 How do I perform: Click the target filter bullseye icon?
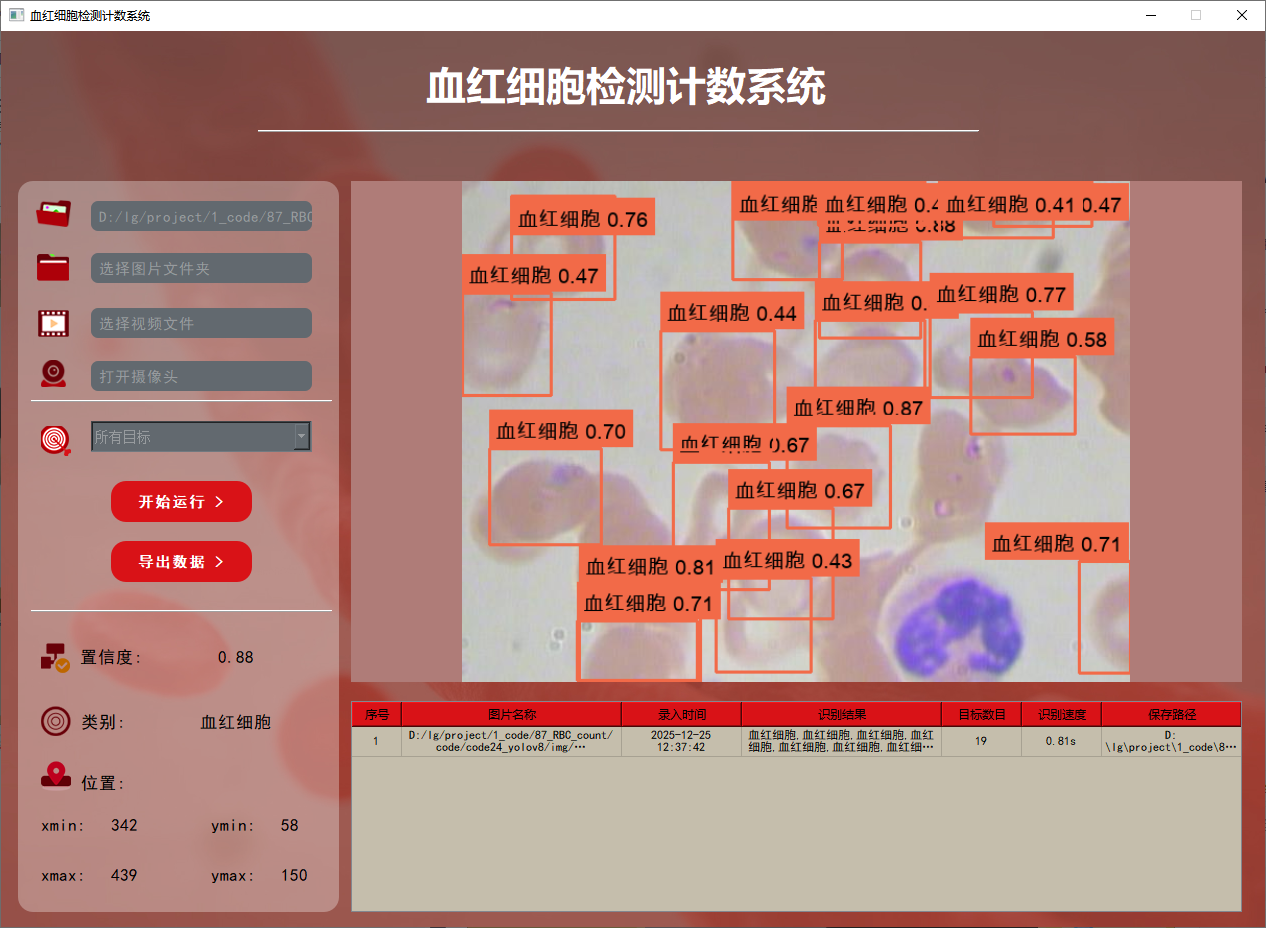[56, 439]
